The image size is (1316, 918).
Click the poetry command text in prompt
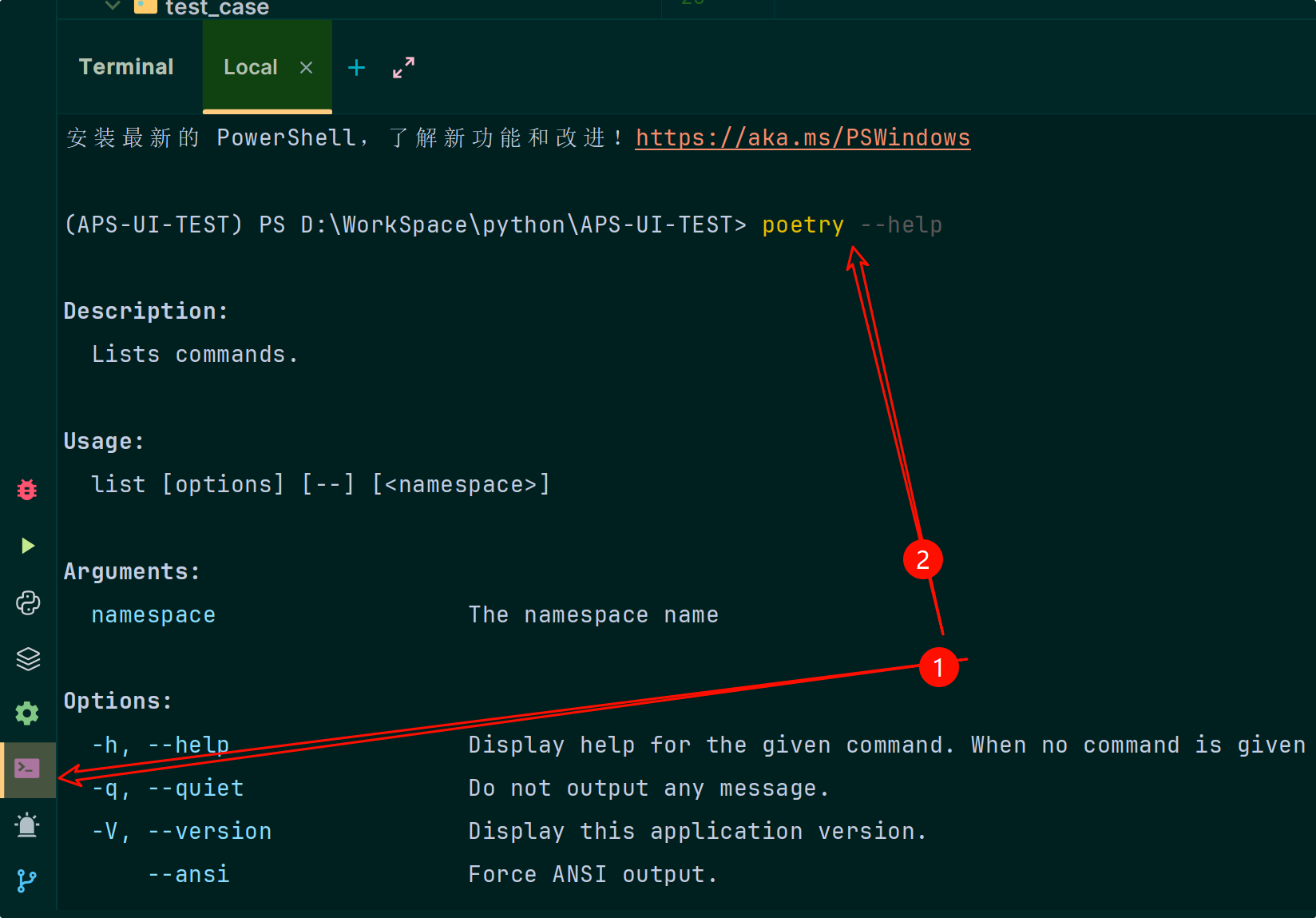[803, 225]
